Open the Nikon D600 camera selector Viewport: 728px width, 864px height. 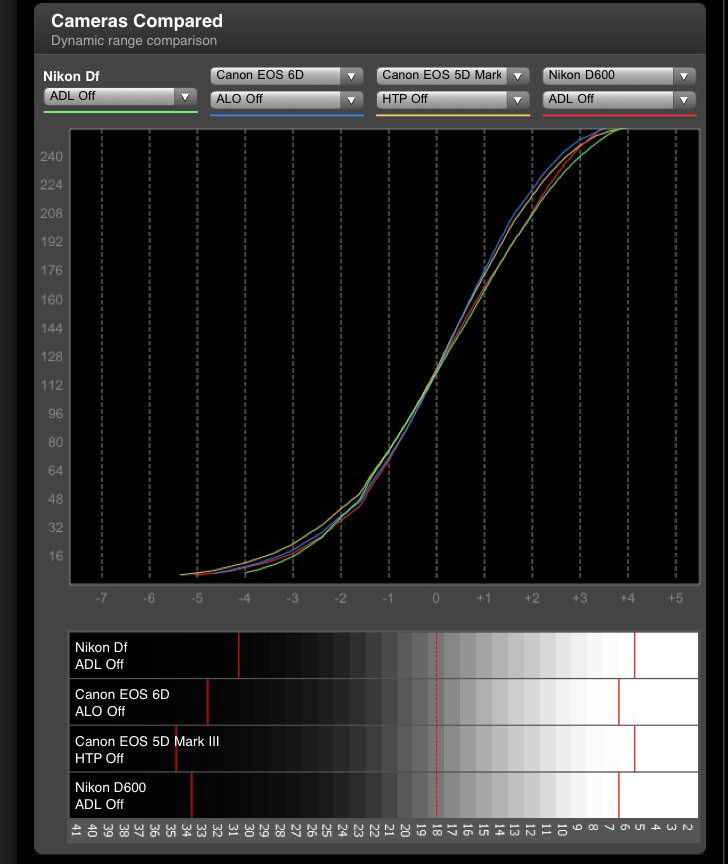[618, 76]
